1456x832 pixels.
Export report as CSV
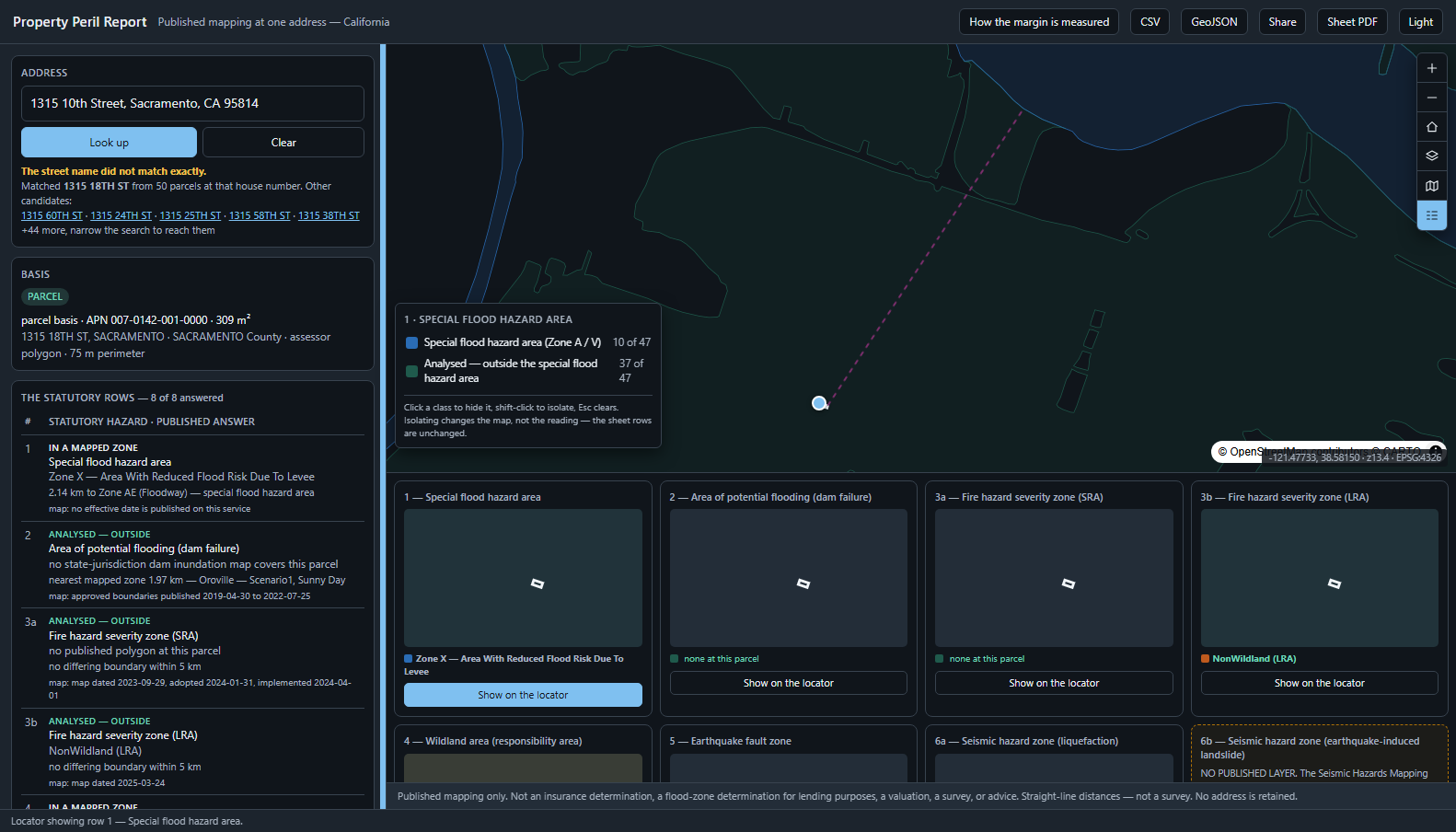click(x=1150, y=22)
